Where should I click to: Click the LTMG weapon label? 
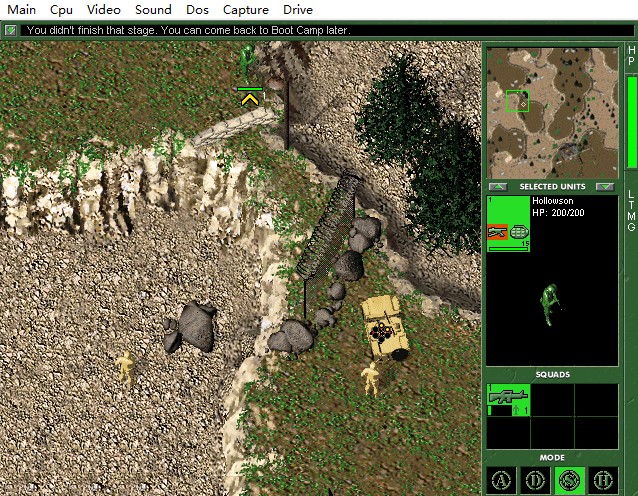631,210
